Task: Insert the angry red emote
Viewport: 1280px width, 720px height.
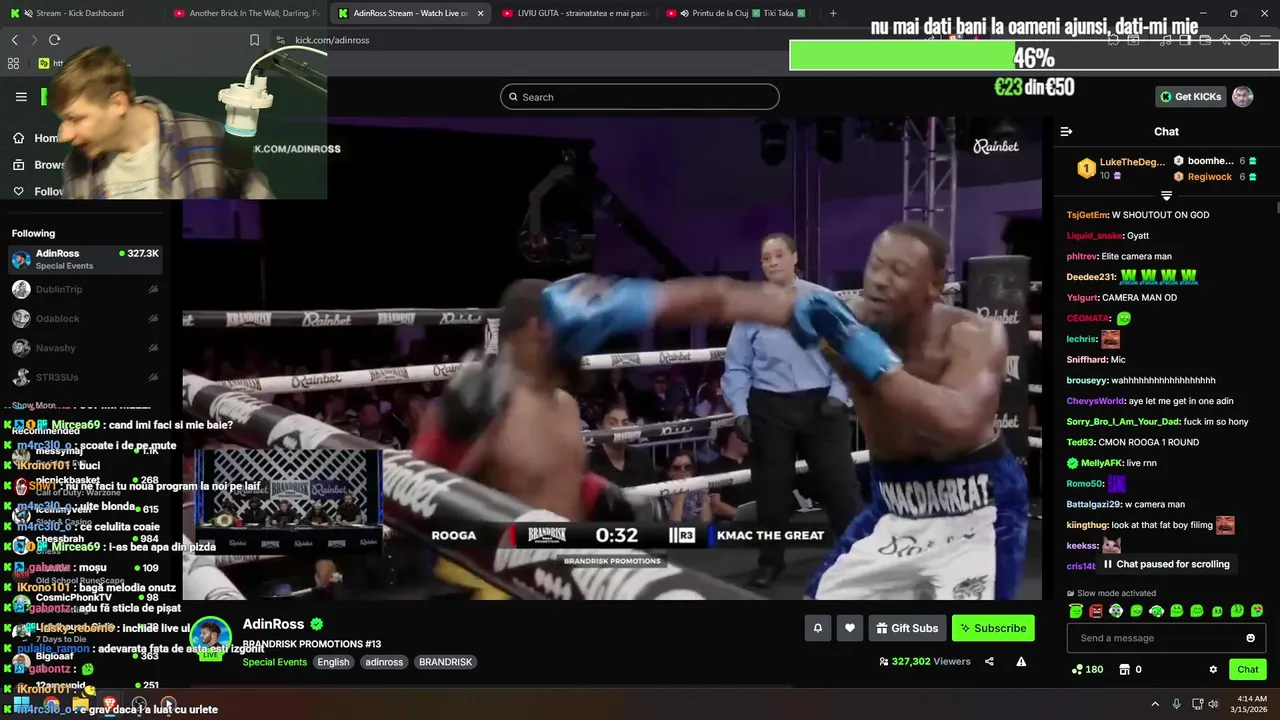Action: (1096, 611)
